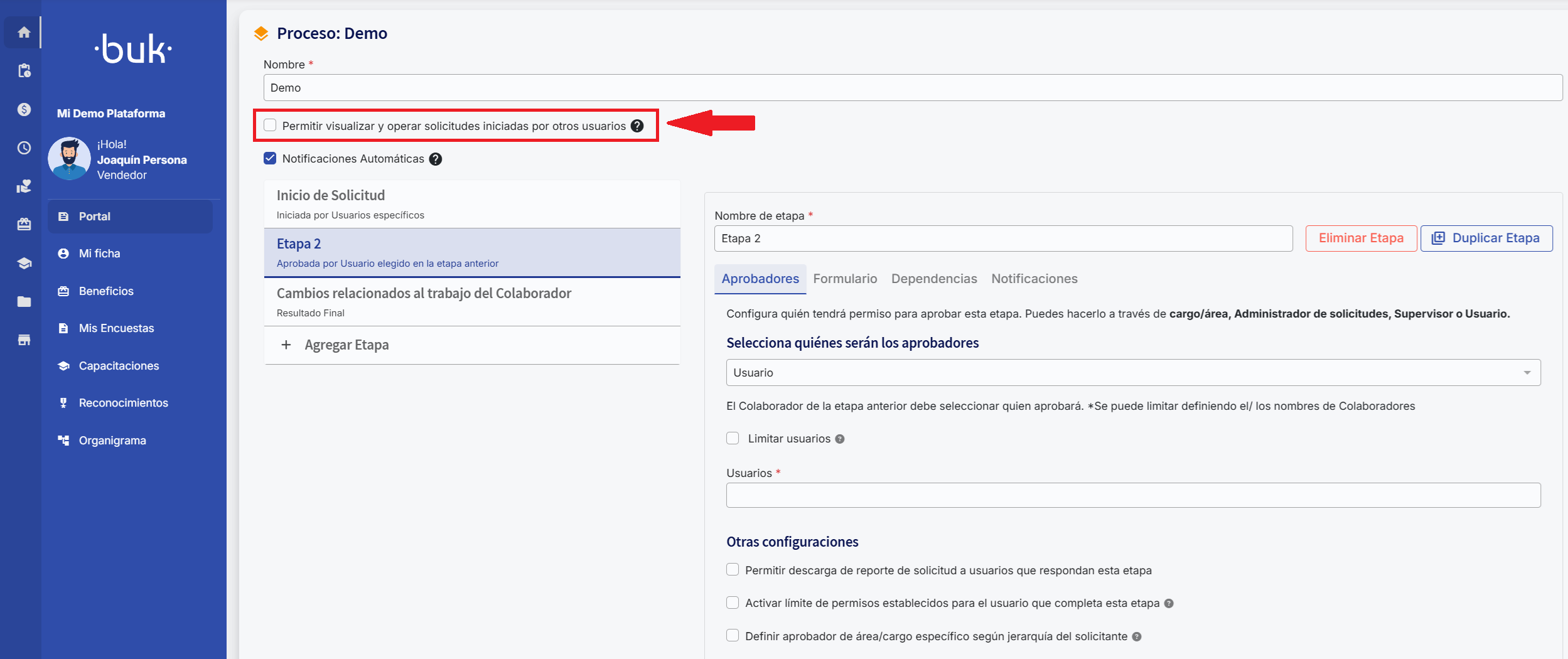Click the clock icon in left rail
The image size is (1568, 659).
pyautogui.click(x=24, y=148)
